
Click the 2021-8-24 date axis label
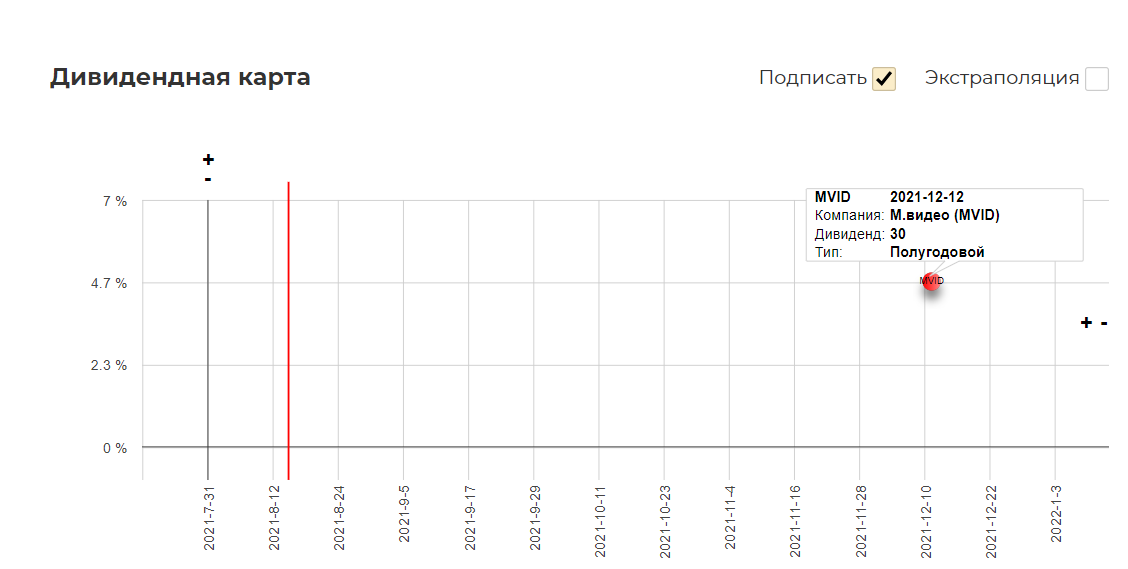pos(339,517)
